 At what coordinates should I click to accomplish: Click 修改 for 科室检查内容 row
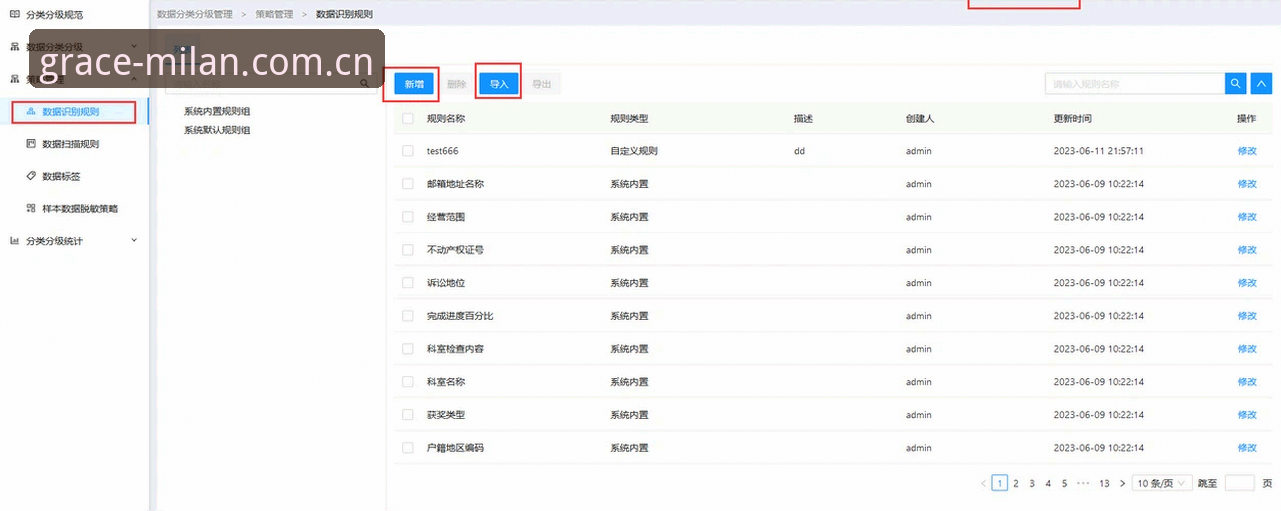coord(1247,349)
